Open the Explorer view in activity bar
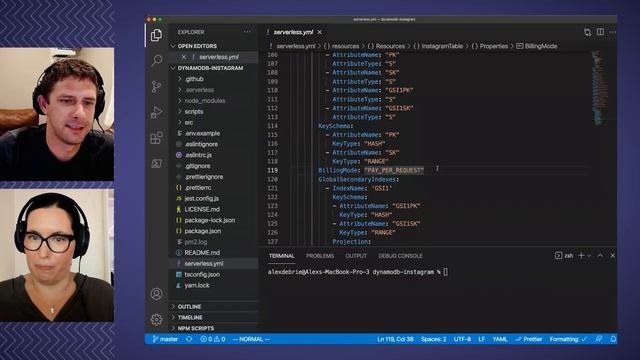Image resolution: width=640 pixels, height=360 pixels. [x=156, y=35]
